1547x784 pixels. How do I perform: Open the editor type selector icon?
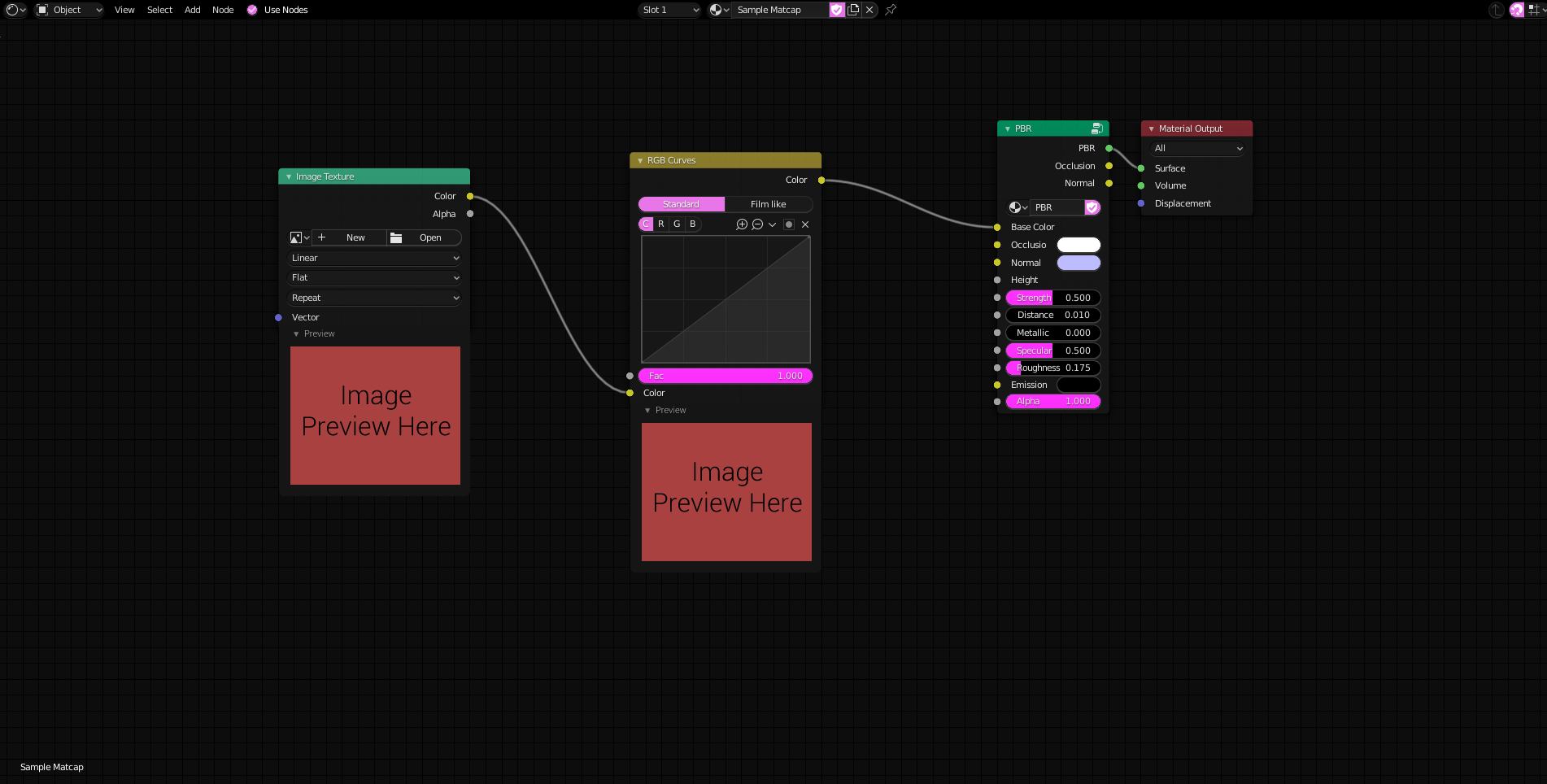(x=15, y=10)
